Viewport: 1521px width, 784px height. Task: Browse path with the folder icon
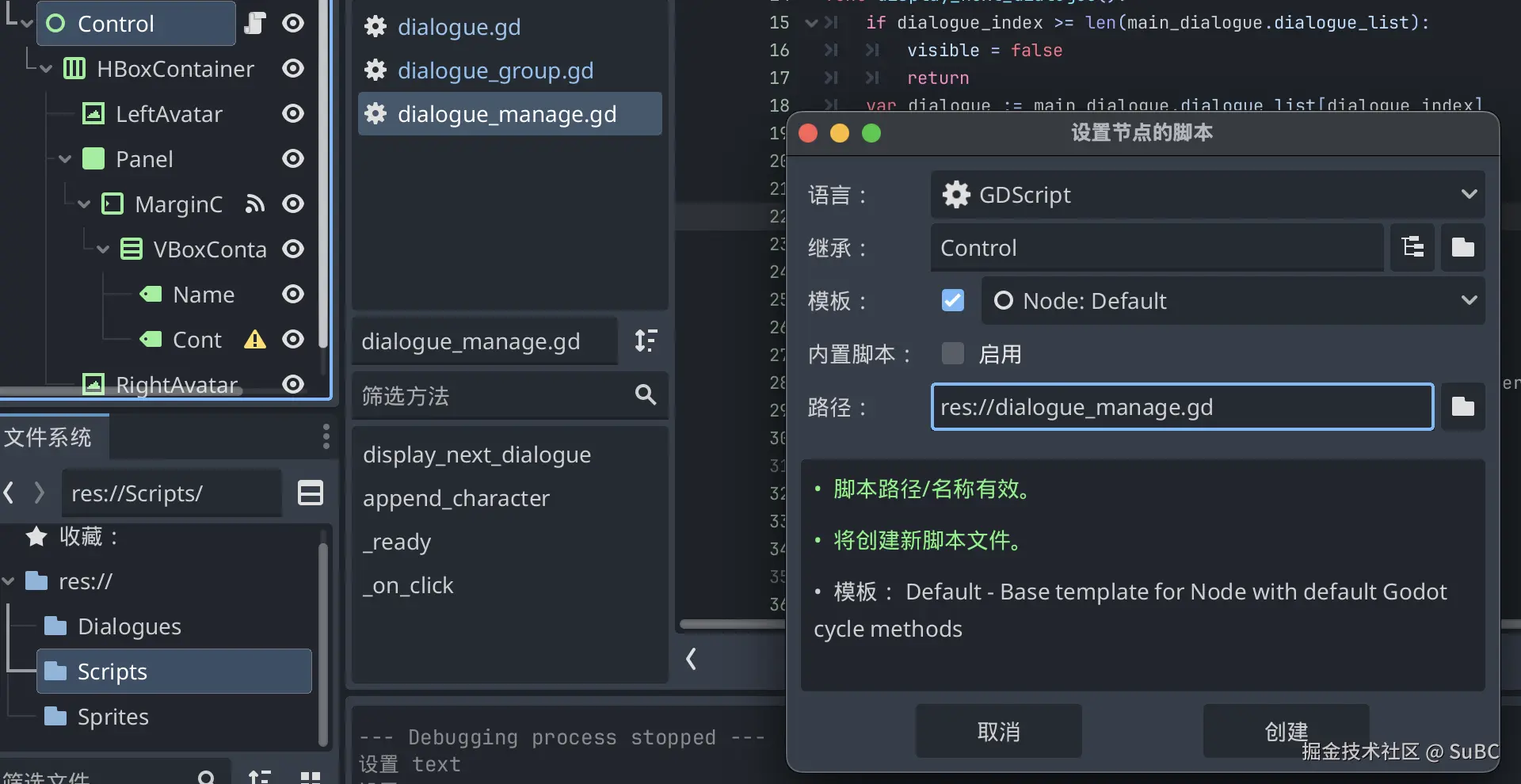[1463, 407]
